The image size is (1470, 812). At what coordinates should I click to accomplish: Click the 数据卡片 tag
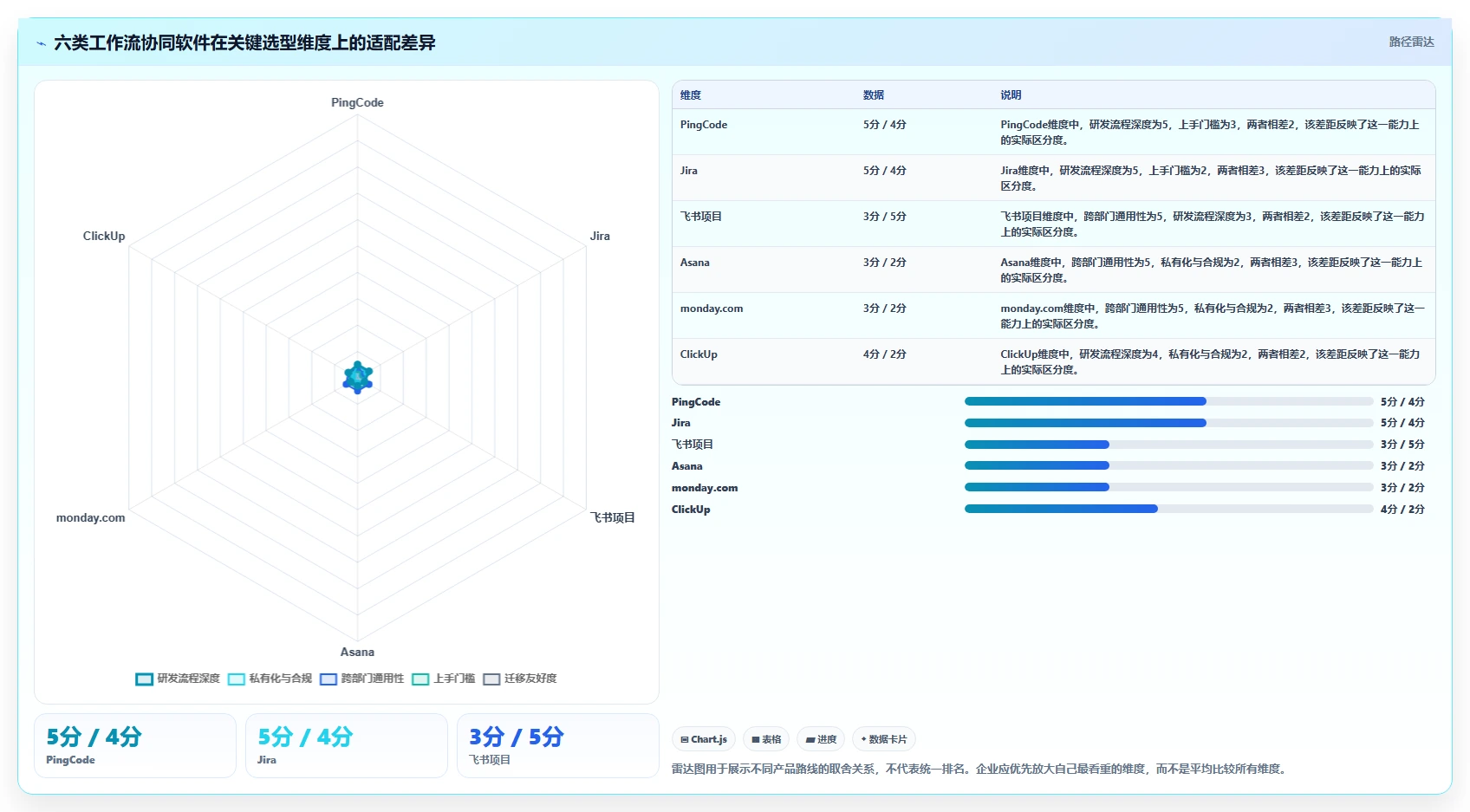point(884,739)
